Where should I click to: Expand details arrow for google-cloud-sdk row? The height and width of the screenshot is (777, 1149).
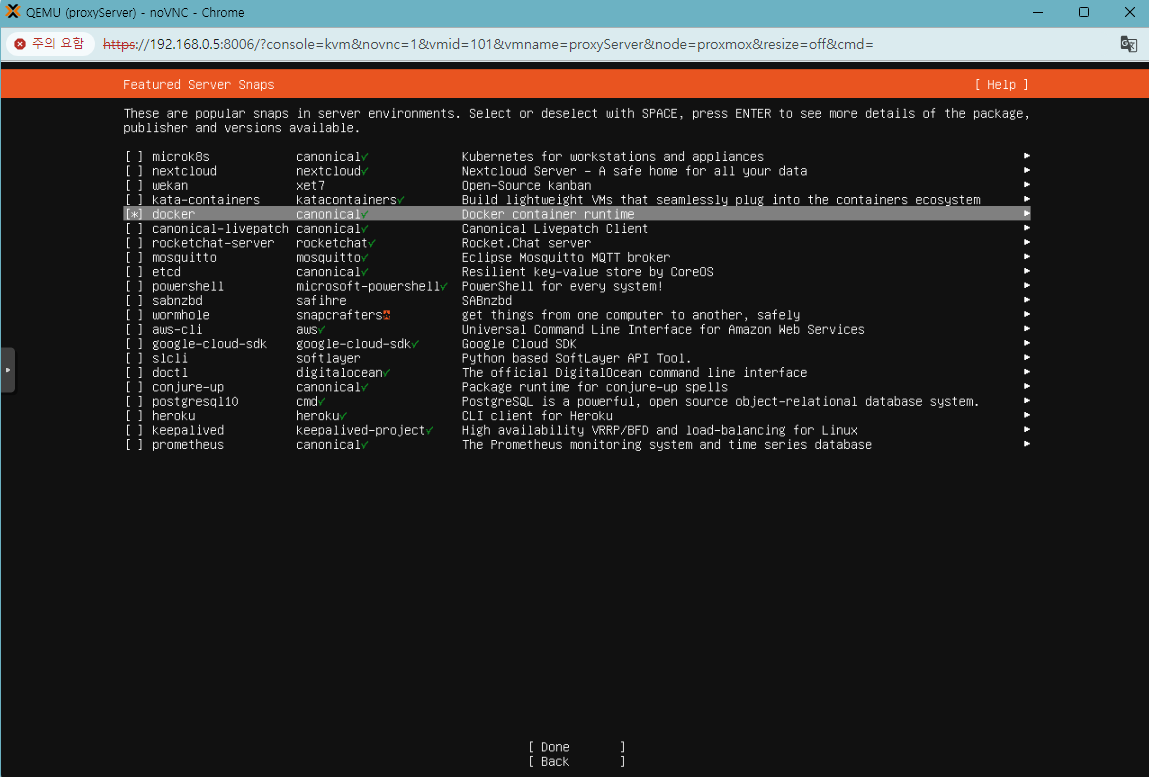click(x=1027, y=343)
